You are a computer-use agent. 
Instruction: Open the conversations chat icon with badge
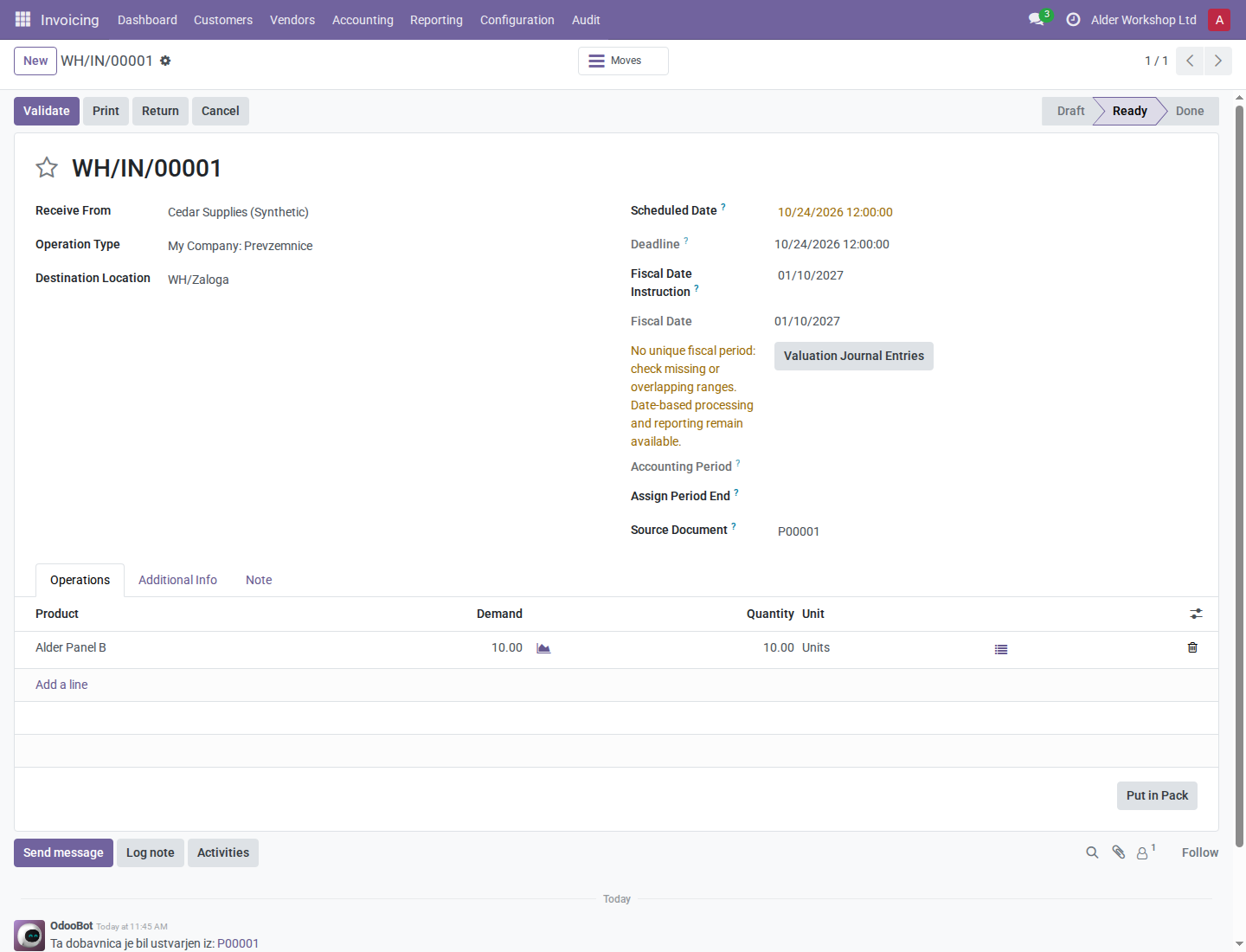[1038, 19]
